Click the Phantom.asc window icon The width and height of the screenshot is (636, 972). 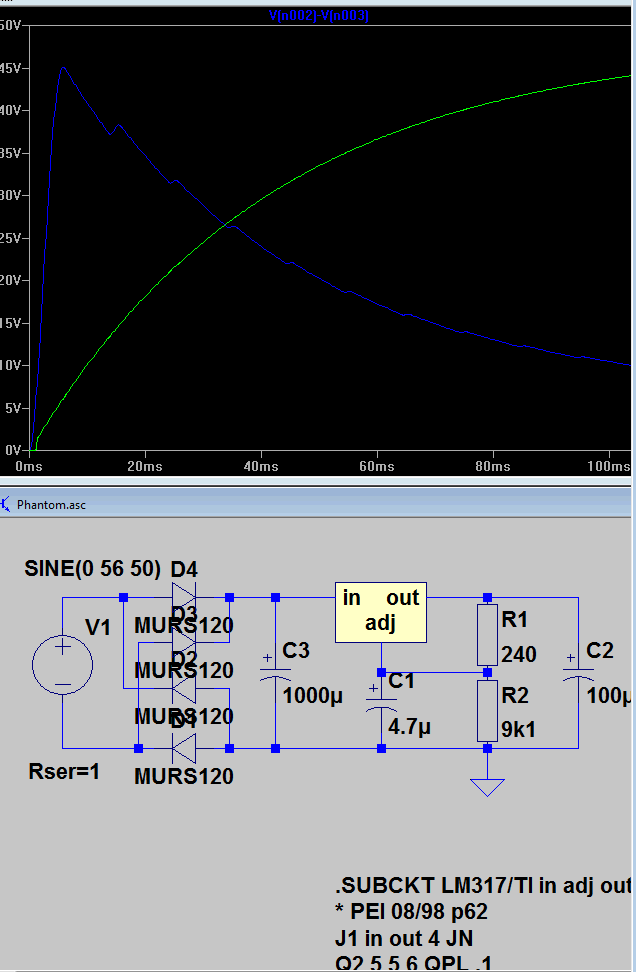(6, 504)
